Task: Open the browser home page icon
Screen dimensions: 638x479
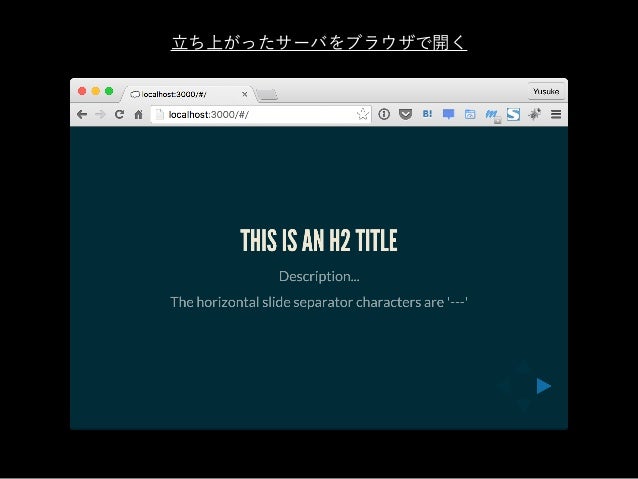Action: pyautogui.click(x=138, y=114)
